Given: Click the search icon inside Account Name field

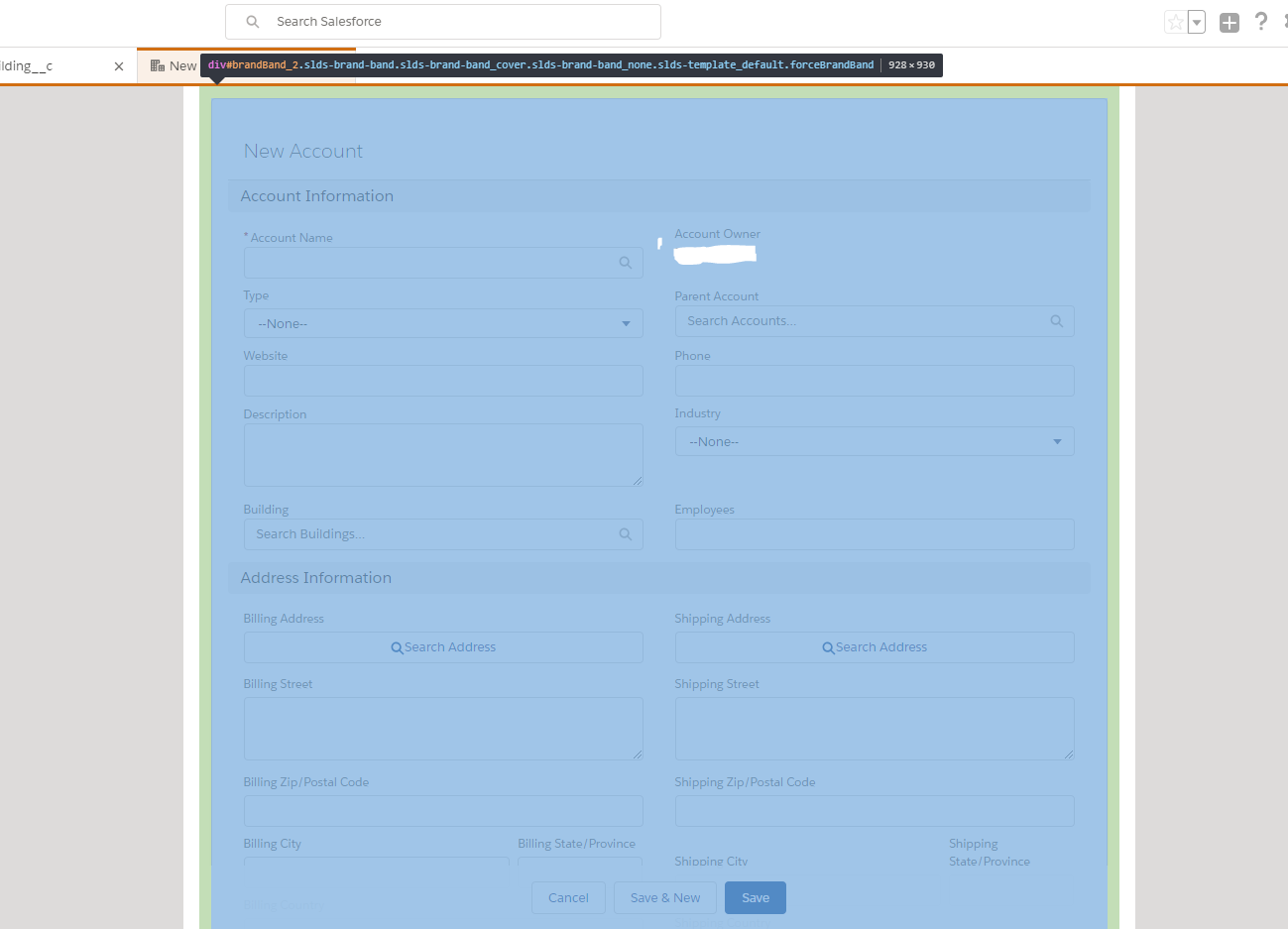Looking at the screenshot, I should pos(626,262).
